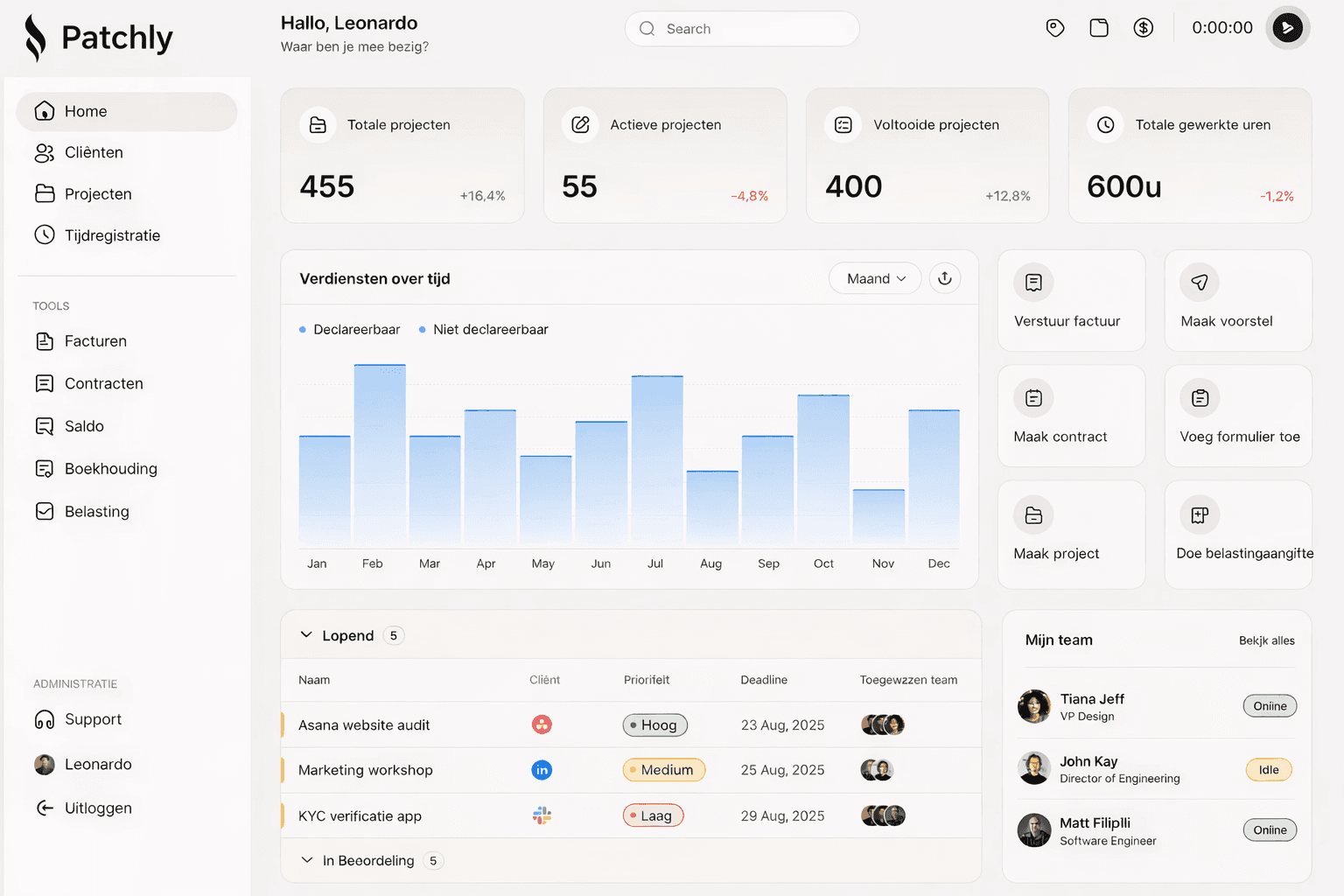1344x896 pixels.
Task: Open Maak contract quick action
Action: coord(1070,416)
